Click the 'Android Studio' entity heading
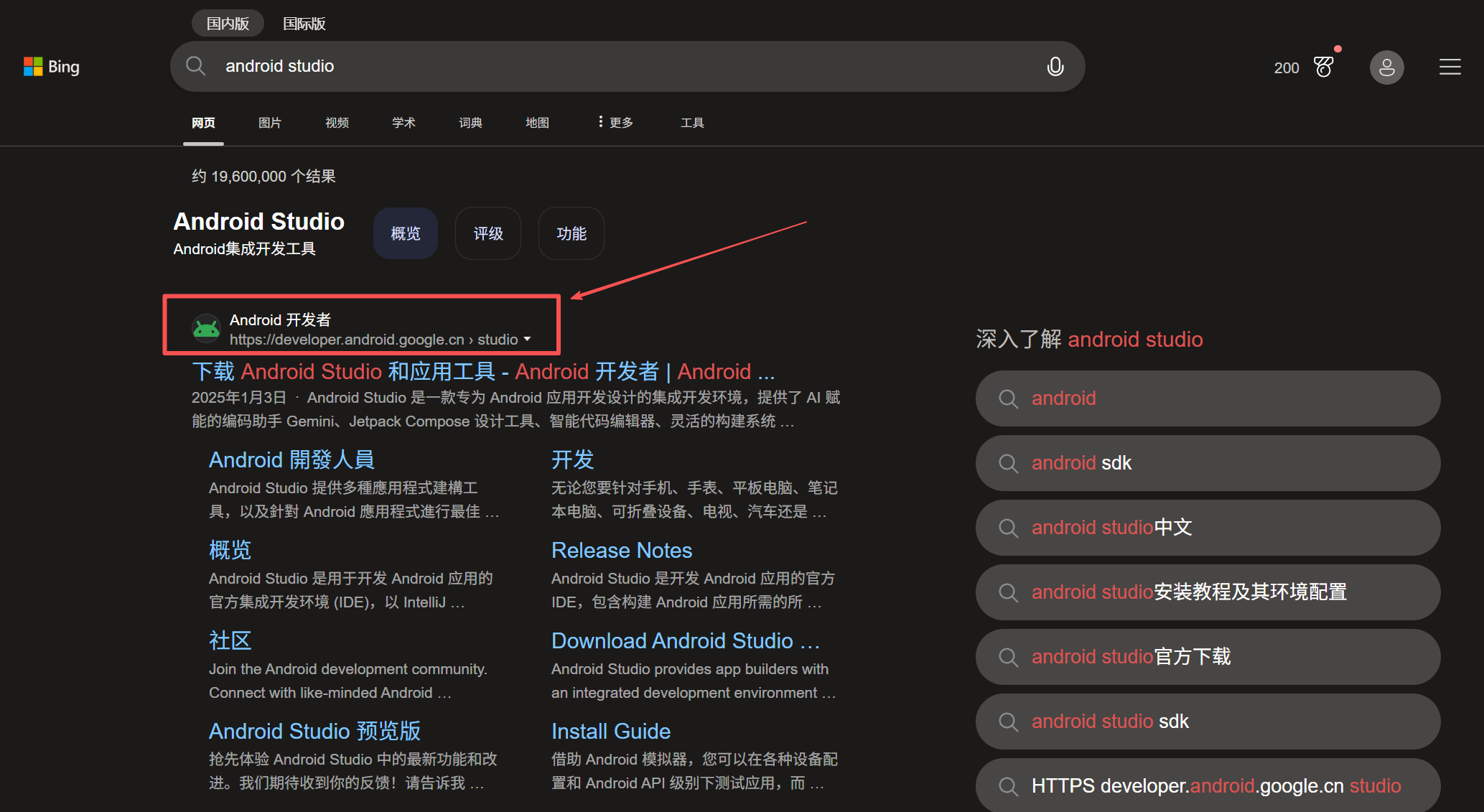This screenshot has width=1484, height=812. [x=259, y=221]
